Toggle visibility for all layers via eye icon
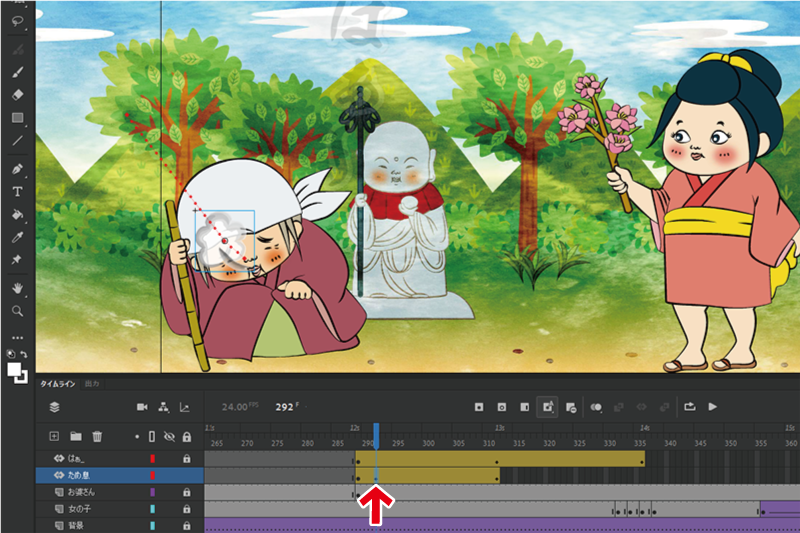Screen dimensions: 800x533 [x=169, y=436]
